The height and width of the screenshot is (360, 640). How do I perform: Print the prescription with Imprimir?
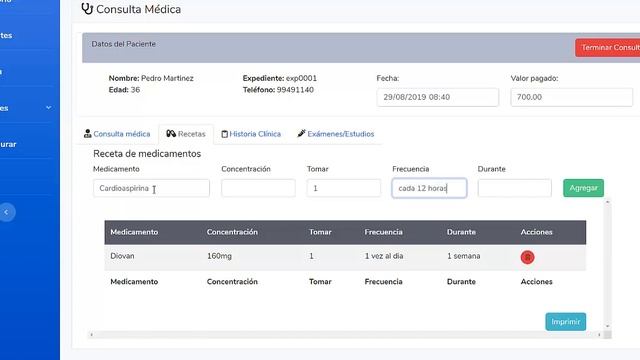[x=566, y=322]
